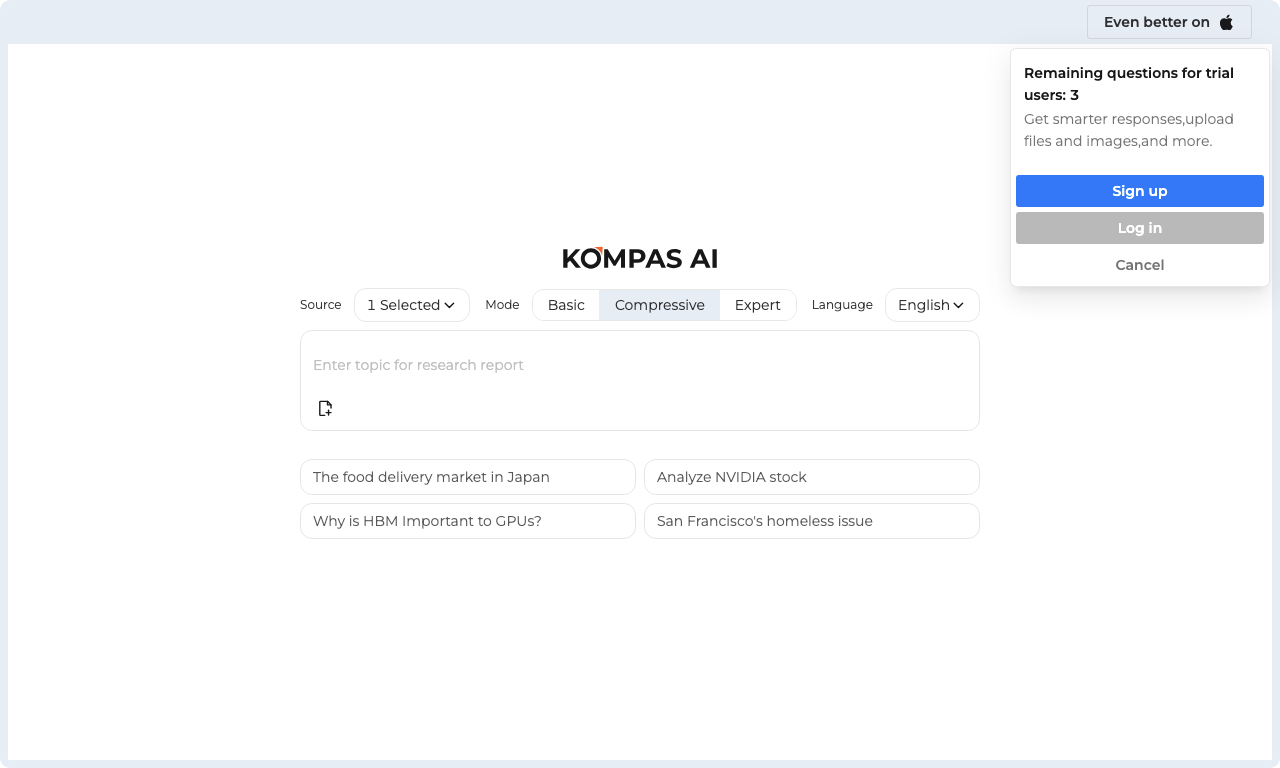Dismiss the trial popup with Cancel
Viewport: 1280px width, 768px height.
coord(1140,265)
